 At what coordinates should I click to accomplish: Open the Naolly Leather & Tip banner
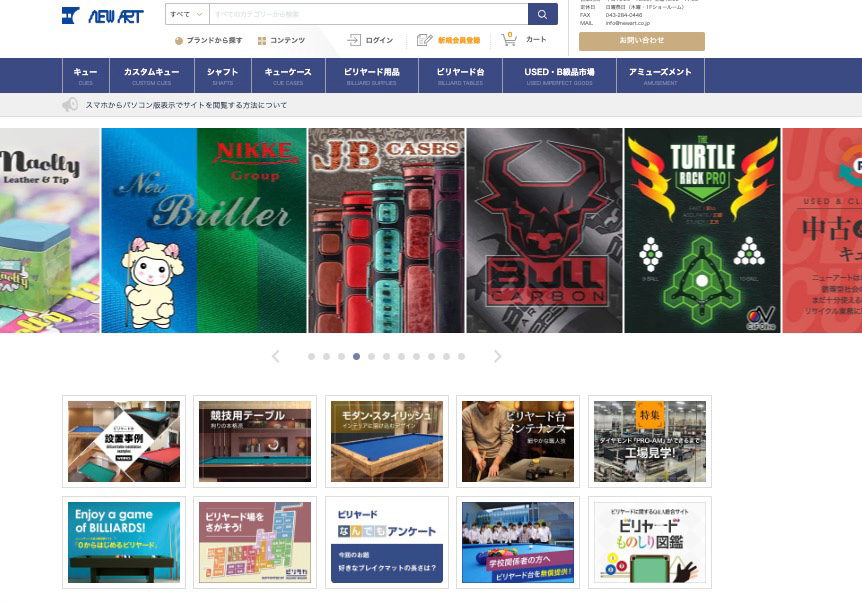coord(50,230)
